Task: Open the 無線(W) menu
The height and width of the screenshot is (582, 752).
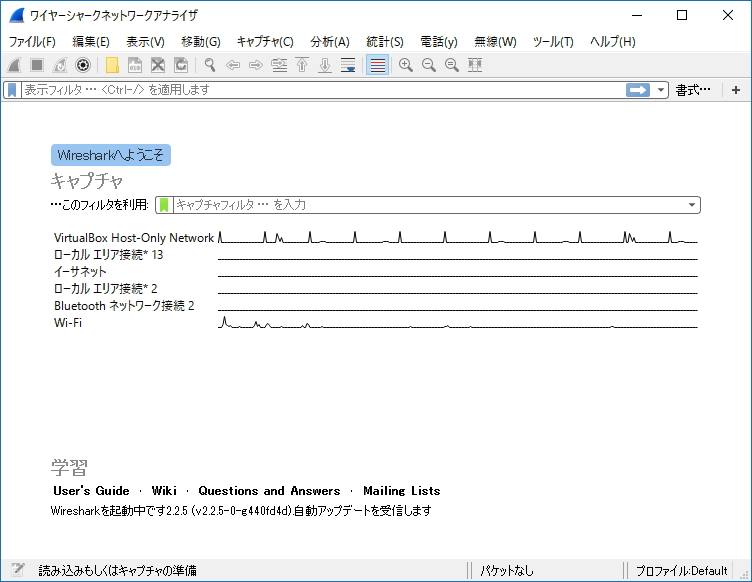Action: [495, 42]
